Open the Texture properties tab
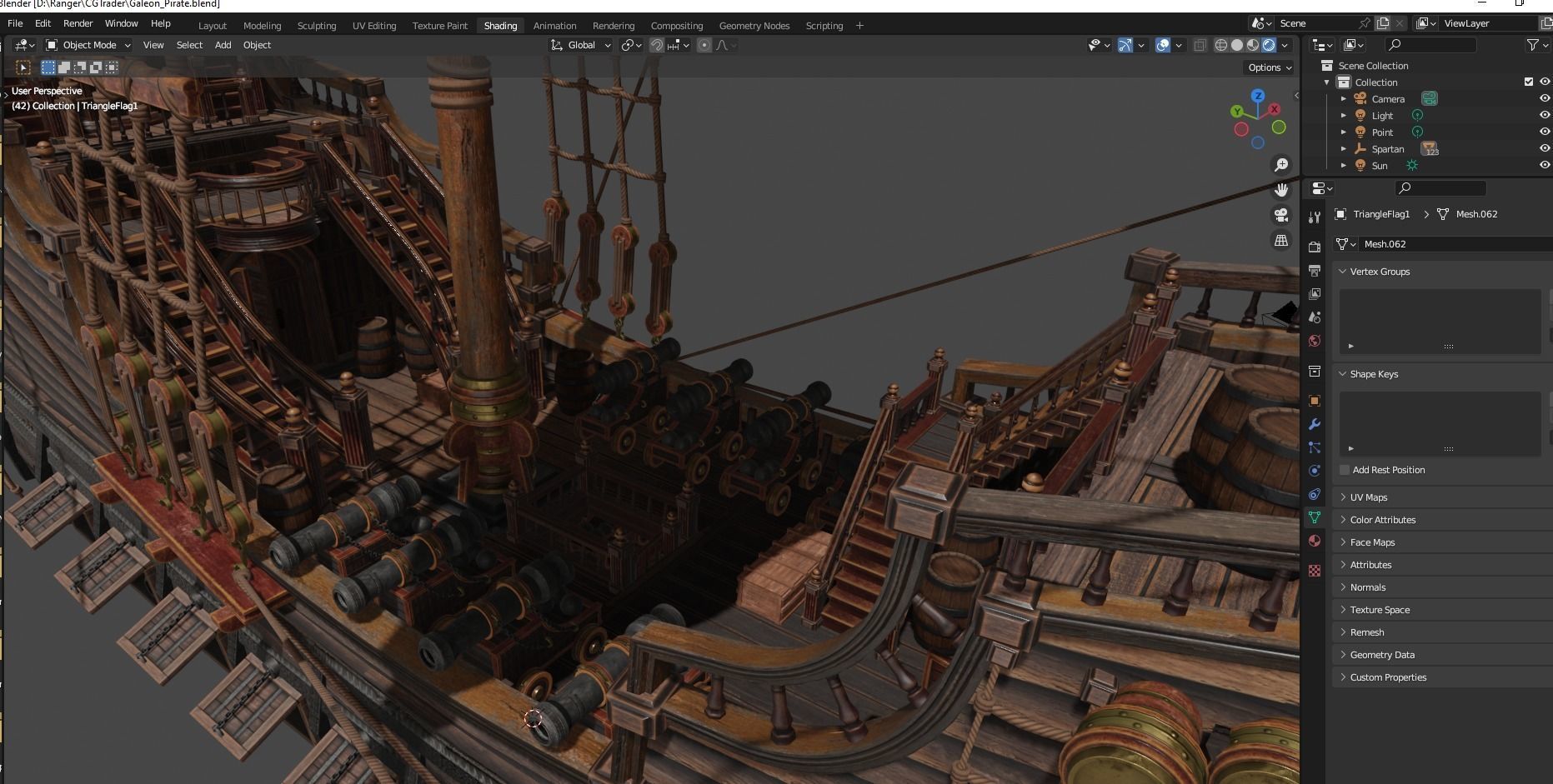This screenshot has height=784, width=1553. (1315, 571)
